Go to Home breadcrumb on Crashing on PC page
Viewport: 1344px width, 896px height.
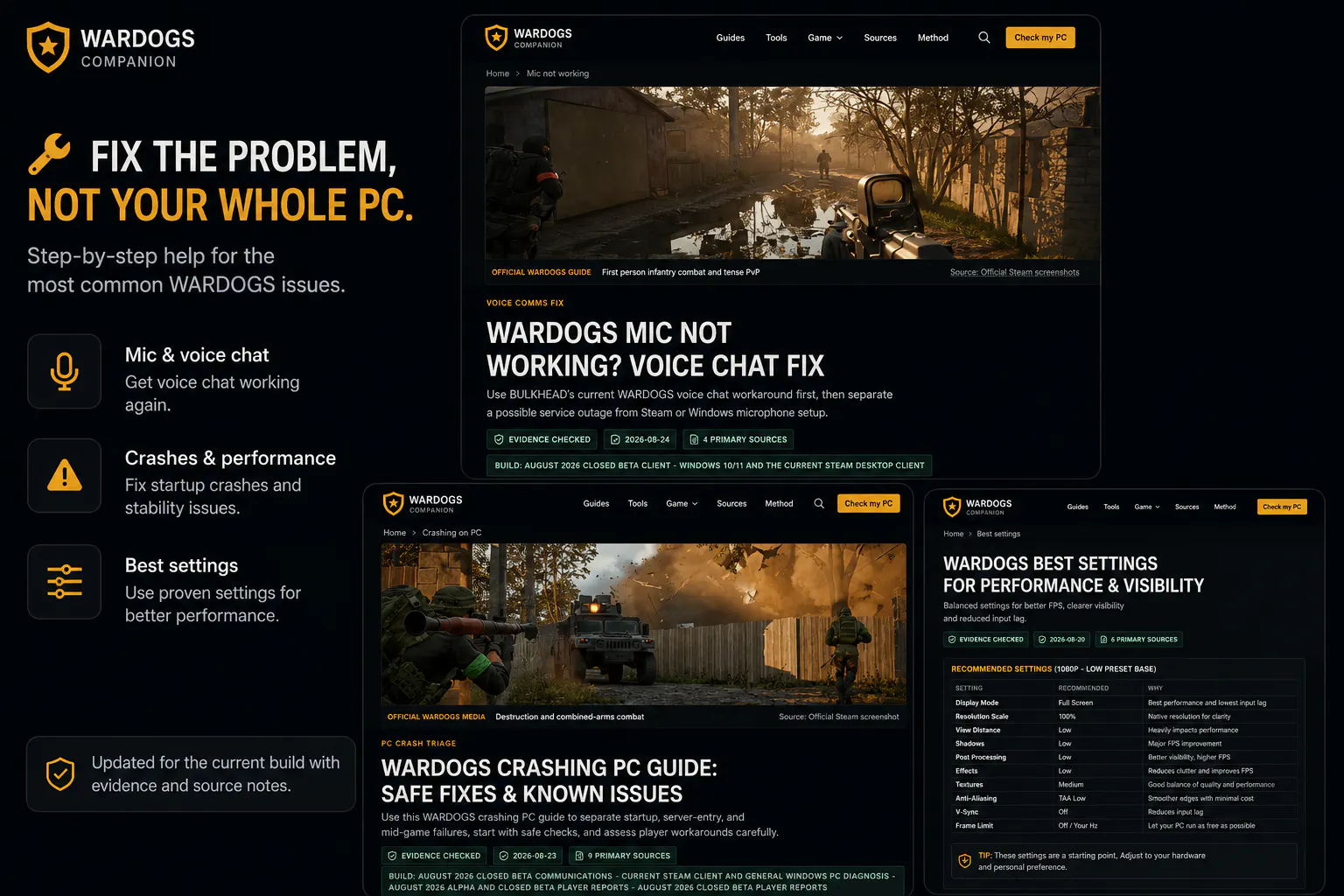pos(395,533)
